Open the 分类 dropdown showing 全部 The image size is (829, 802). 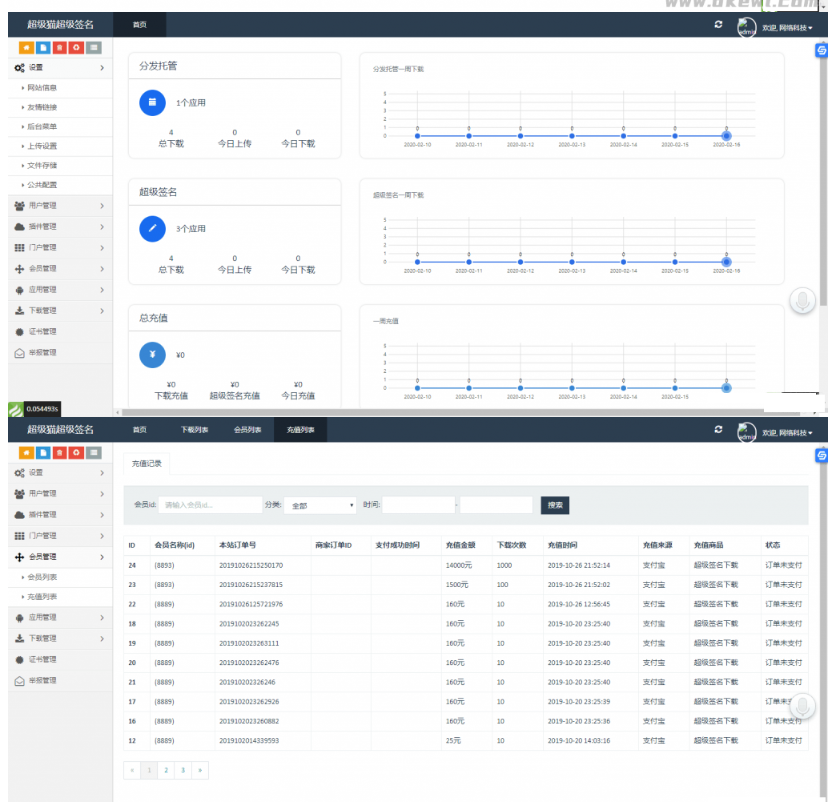(320, 506)
